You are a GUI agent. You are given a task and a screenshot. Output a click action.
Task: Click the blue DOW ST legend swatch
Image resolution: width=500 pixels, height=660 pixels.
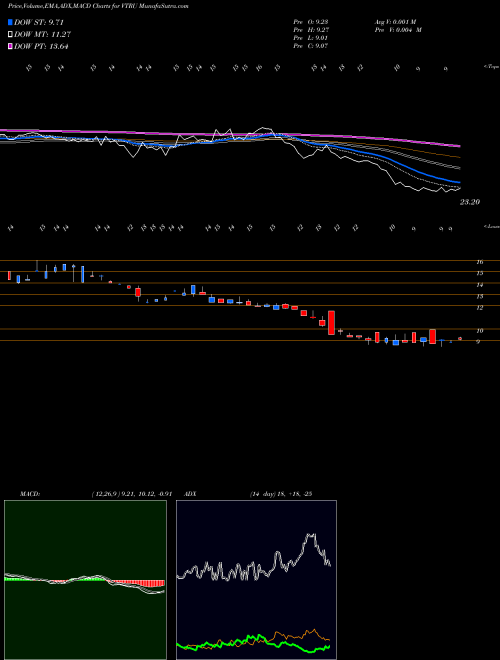[10, 22]
